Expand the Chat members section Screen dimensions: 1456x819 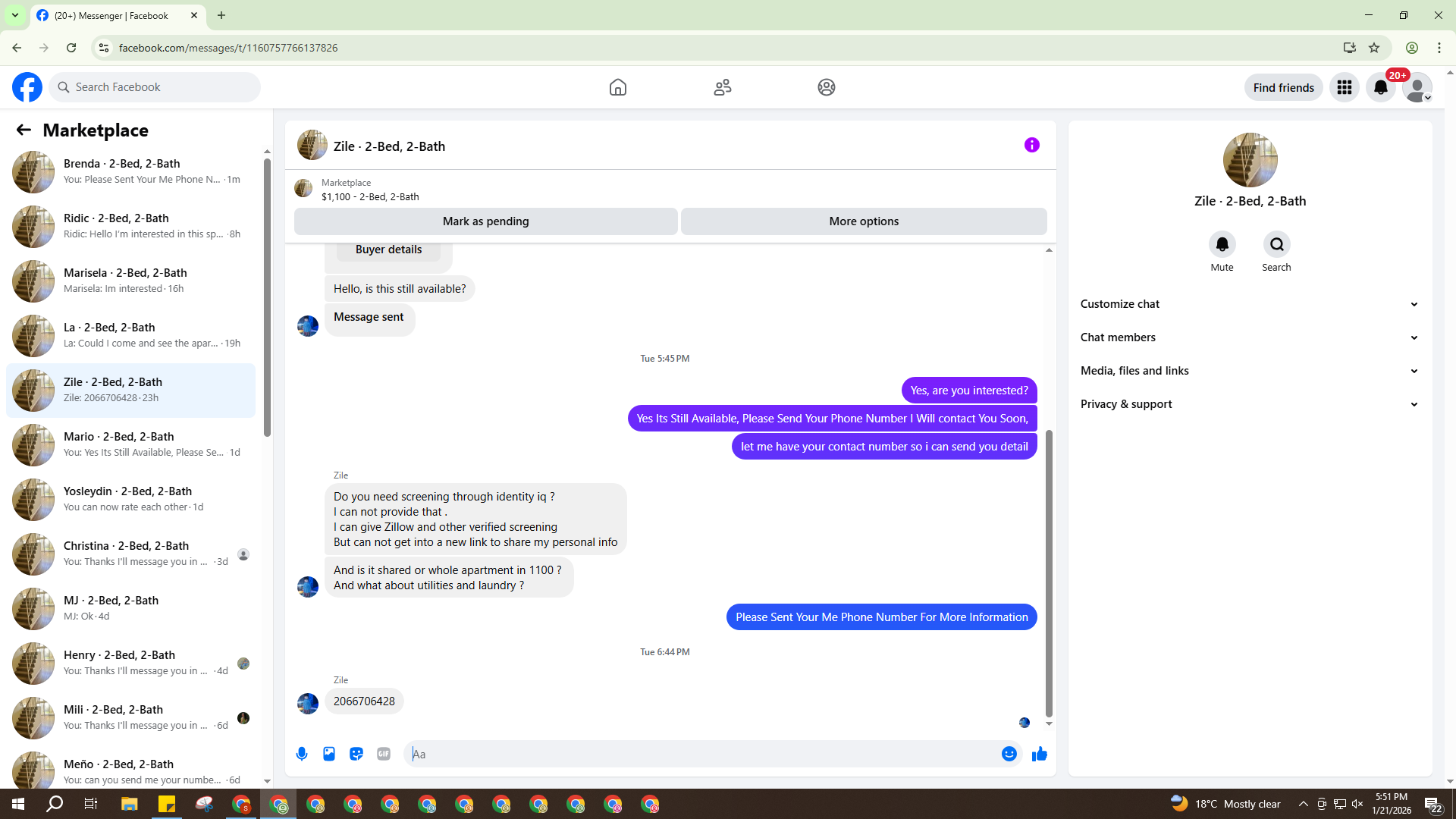(1249, 337)
